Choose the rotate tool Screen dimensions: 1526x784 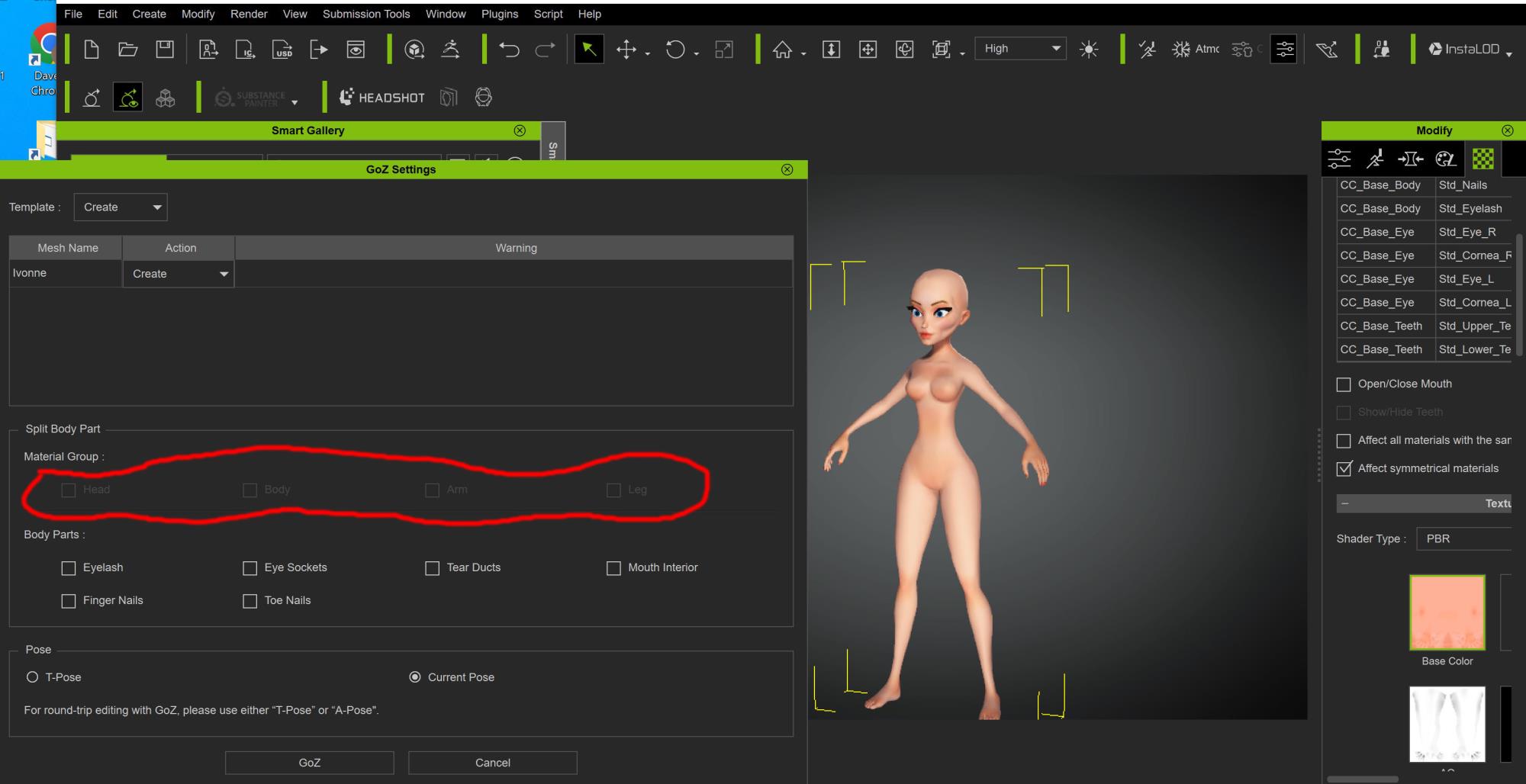(x=675, y=50)
